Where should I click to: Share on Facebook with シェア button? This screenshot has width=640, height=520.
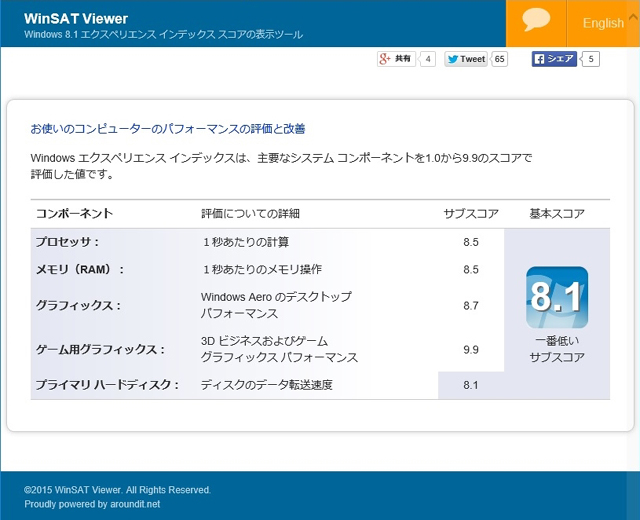[554, 59]
